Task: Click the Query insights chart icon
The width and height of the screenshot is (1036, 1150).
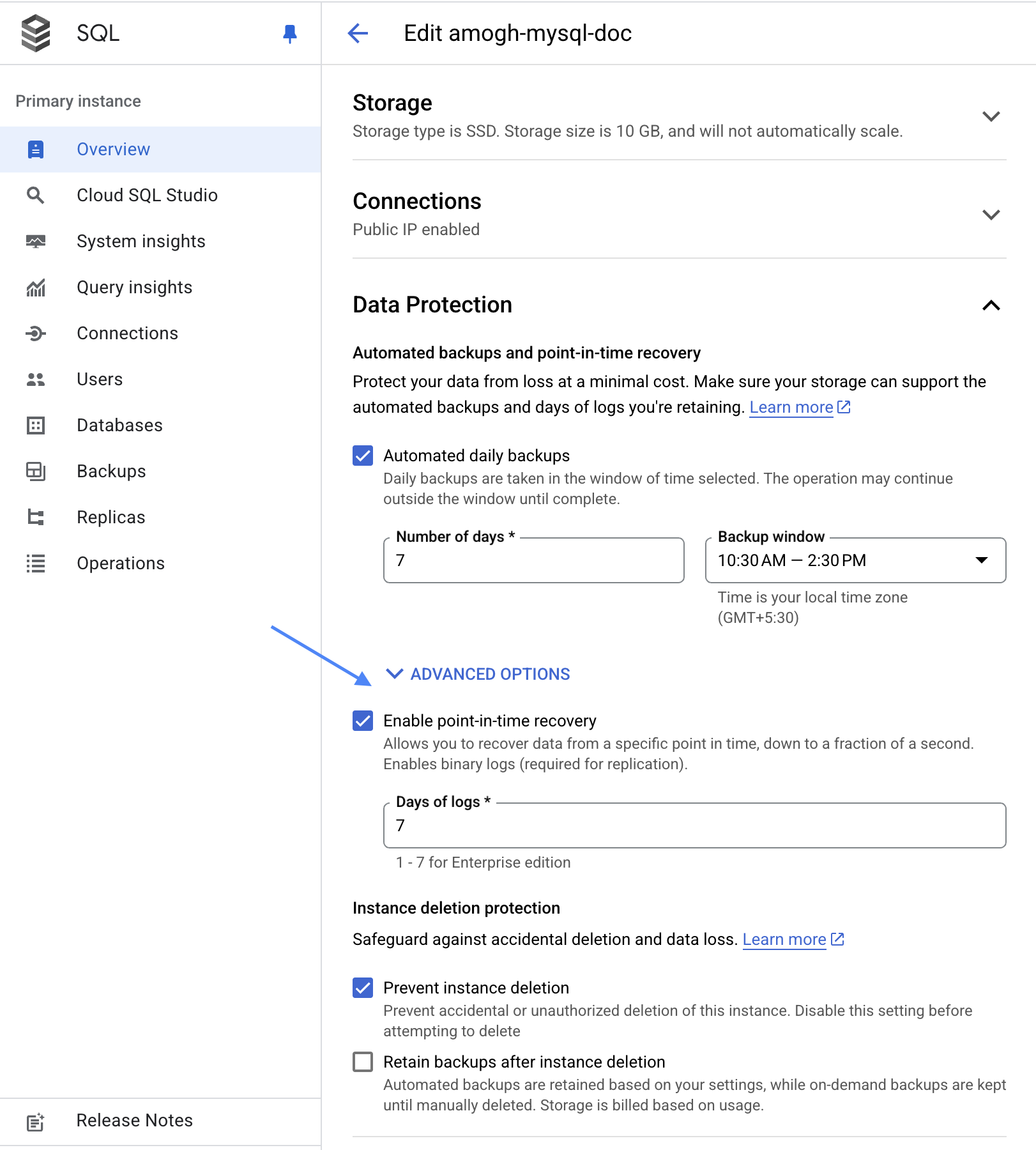Action: point(36,287)
